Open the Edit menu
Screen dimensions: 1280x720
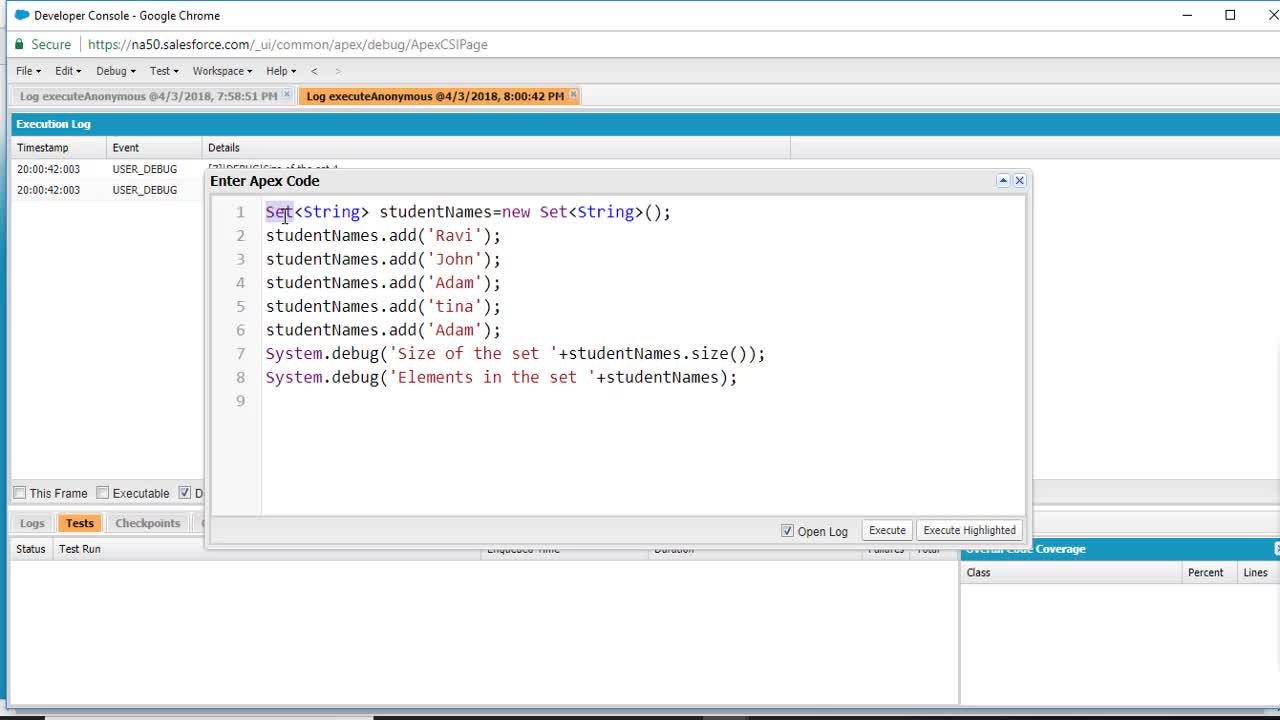click(68, 71)
